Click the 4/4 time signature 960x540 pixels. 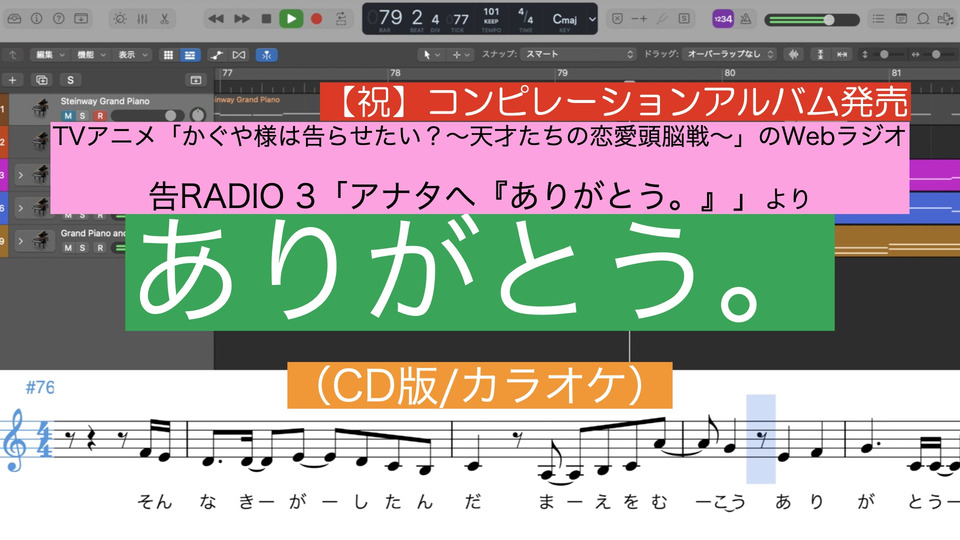(x=525, y=15)
